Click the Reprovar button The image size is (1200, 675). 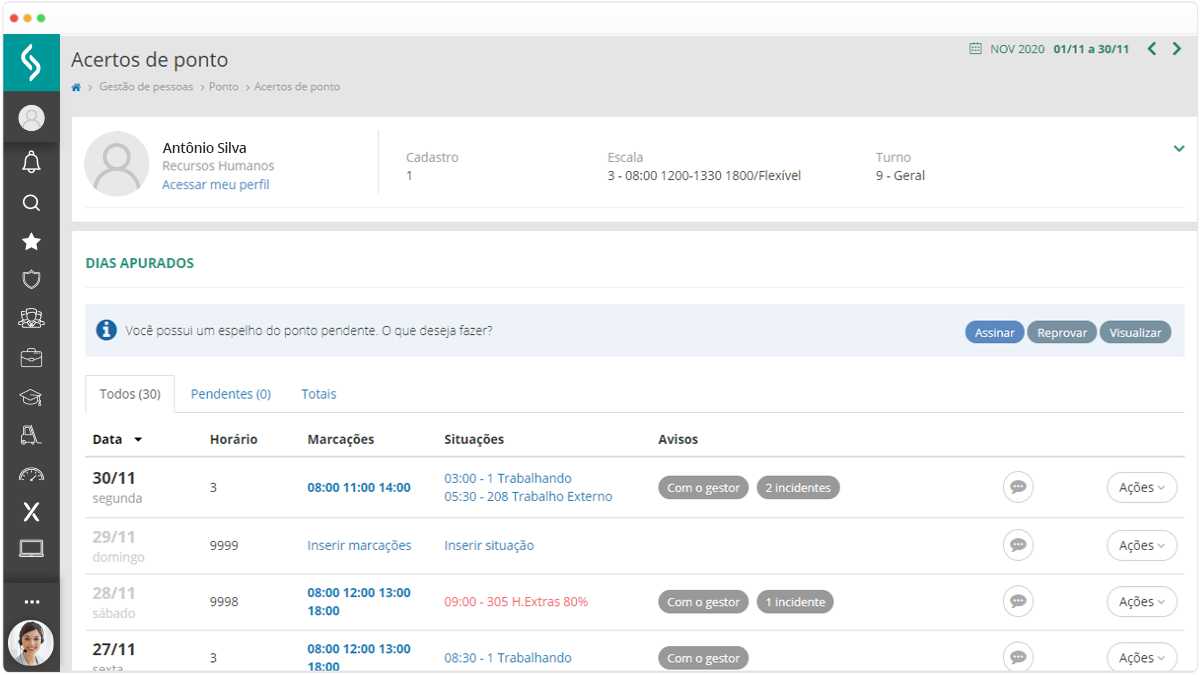(x=1061, y=333)
